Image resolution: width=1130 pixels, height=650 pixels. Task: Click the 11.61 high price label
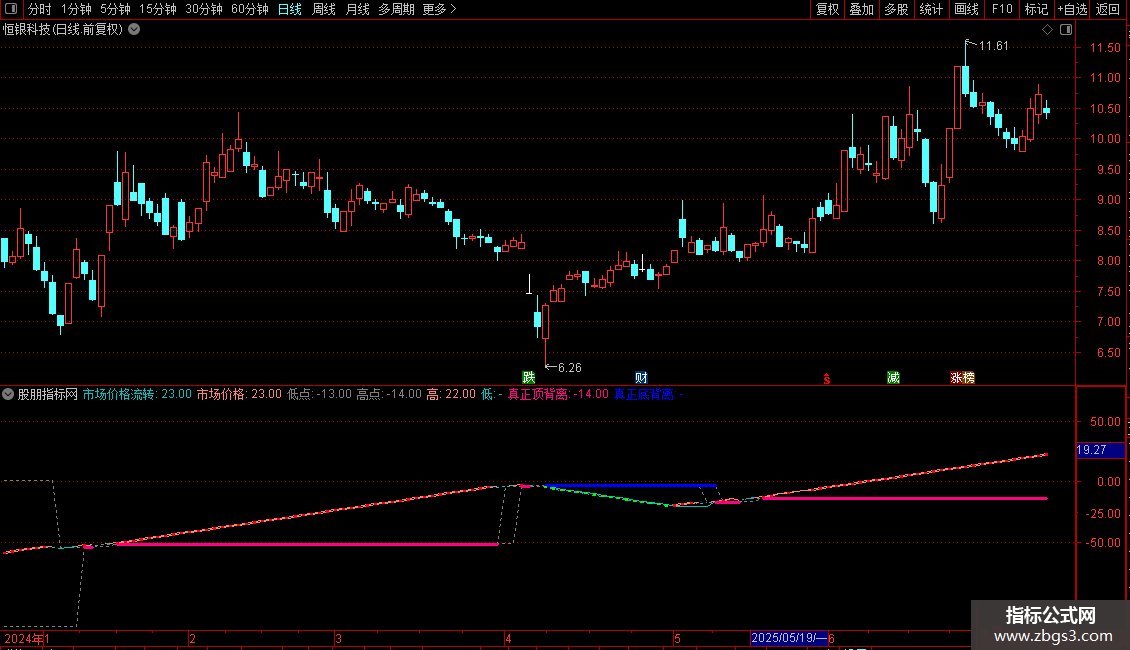994,46
